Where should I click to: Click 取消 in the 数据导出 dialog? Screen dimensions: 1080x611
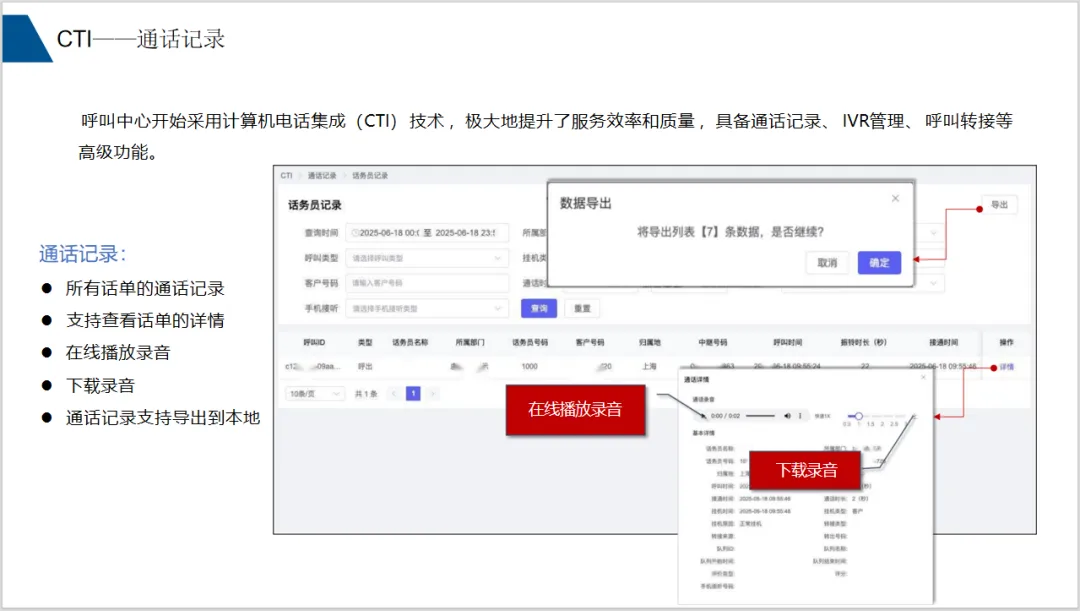(x=827, y=262)
